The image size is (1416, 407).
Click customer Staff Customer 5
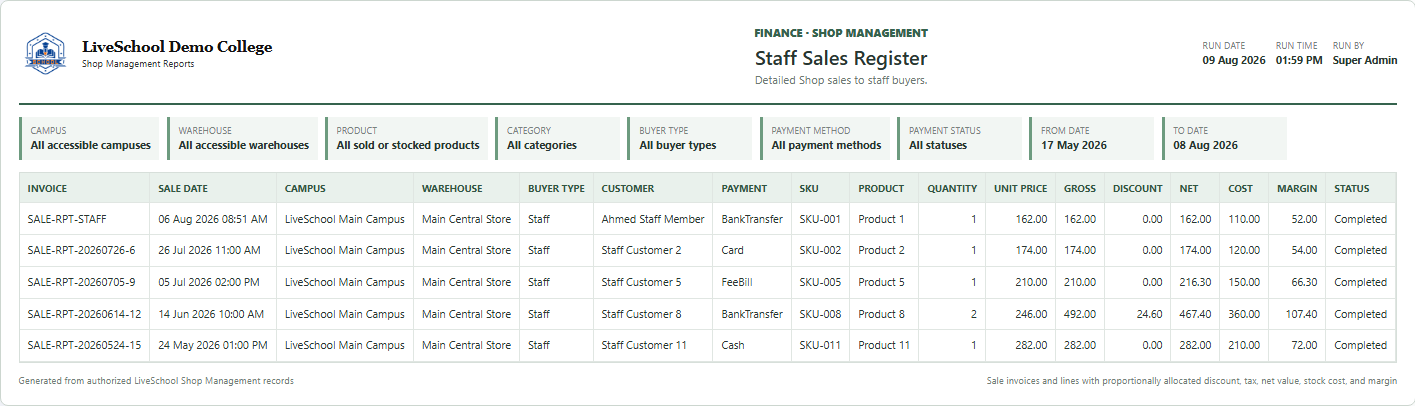[x=642, y=282]
